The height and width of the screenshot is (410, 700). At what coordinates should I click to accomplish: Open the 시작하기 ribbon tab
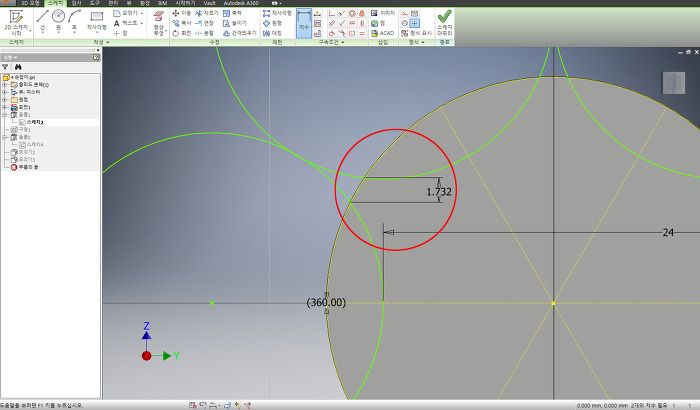pyautogui.click(x=185, y=3)
